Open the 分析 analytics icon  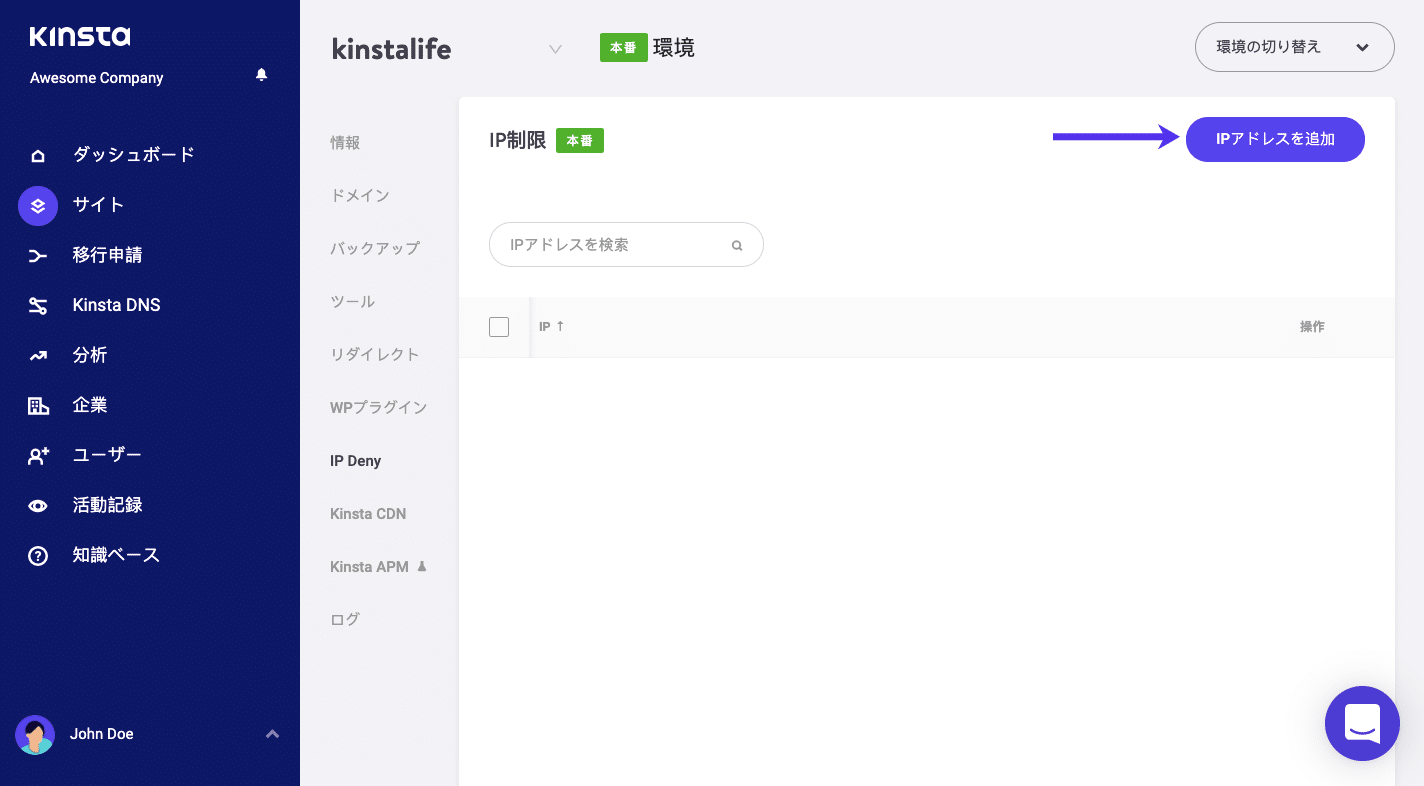pyautogui.click(x=38, y=354)
